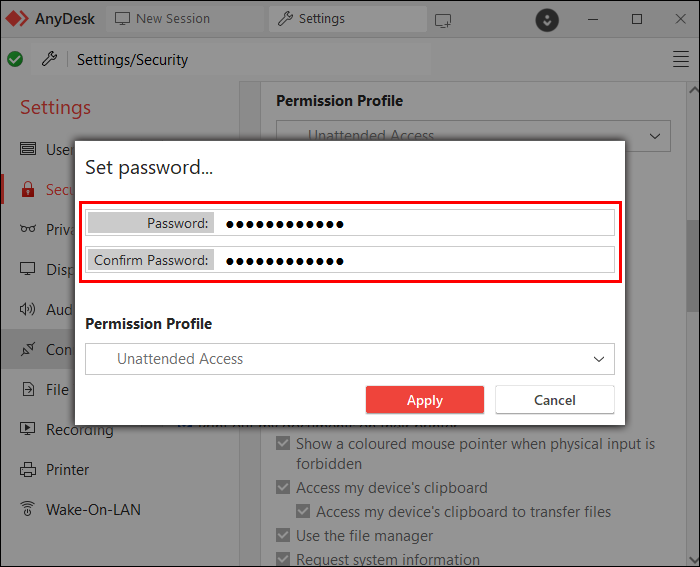Open the new display tab icon
The width and height of the screenshot is (700, 567).
443,19
